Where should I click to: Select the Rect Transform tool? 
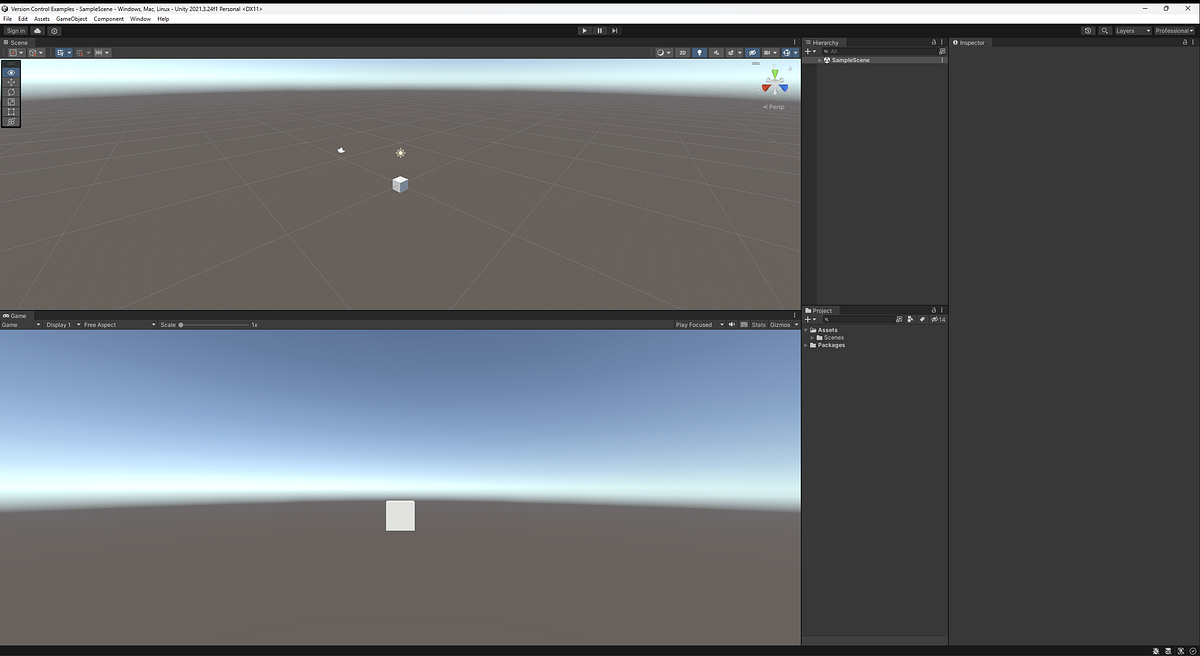coord(11,112)
